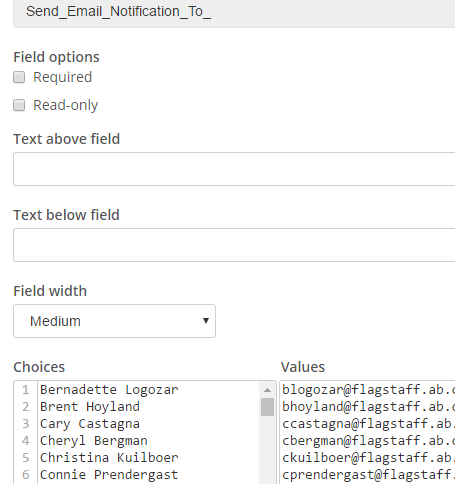Enable the Required checkbox
Viewport: 455px width, 484px height.
coord(19,77)
